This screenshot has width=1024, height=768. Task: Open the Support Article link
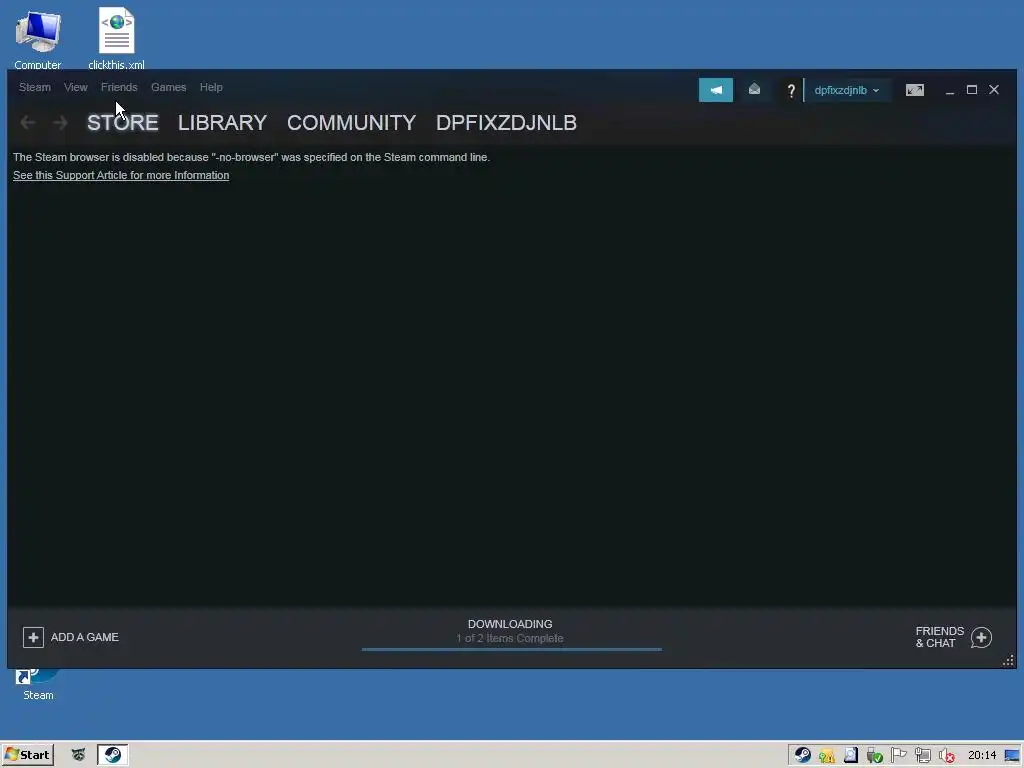(121, 175)
